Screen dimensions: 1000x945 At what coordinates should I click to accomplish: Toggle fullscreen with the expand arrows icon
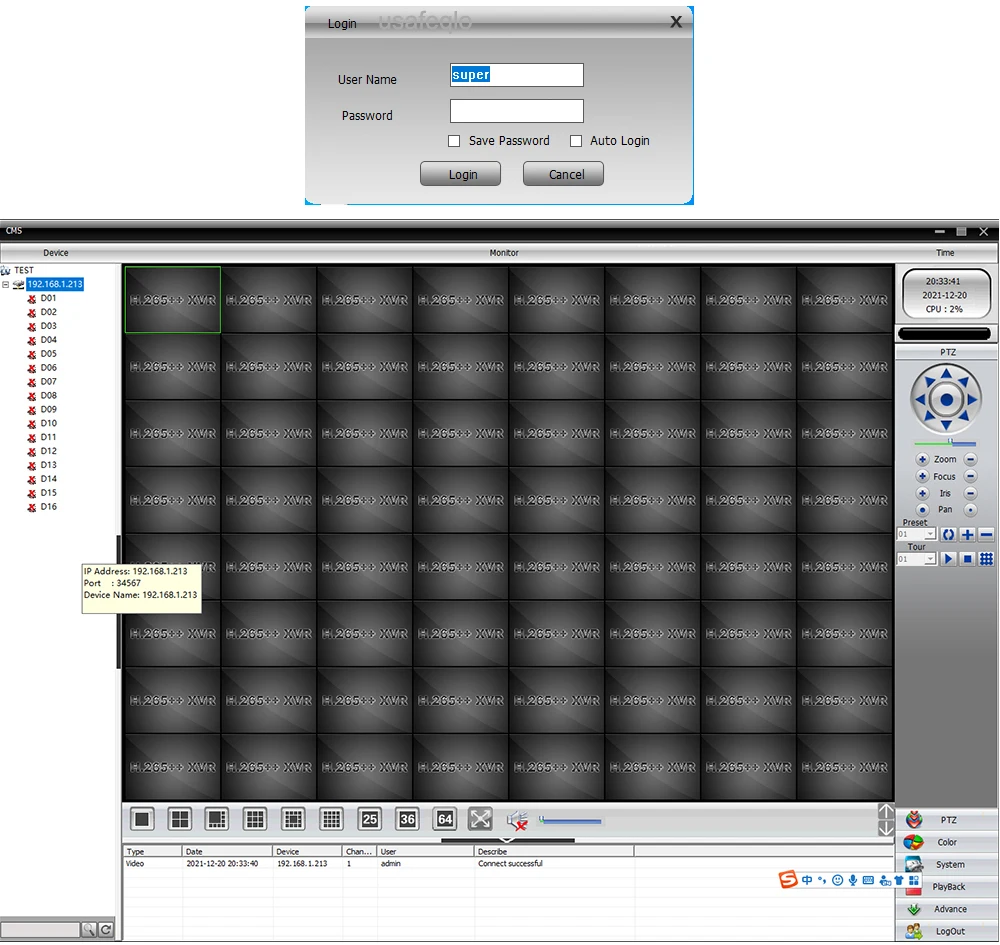pos(480,819)
